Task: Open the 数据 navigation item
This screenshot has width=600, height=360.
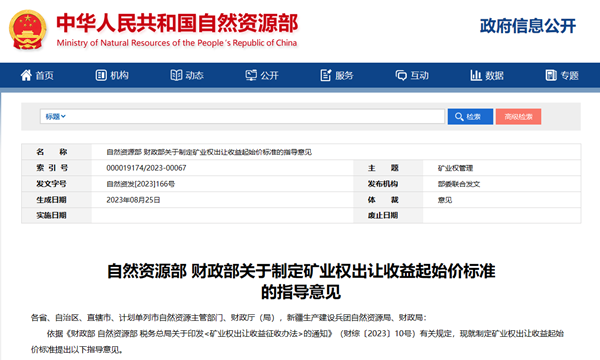Action: pos(487,75)
